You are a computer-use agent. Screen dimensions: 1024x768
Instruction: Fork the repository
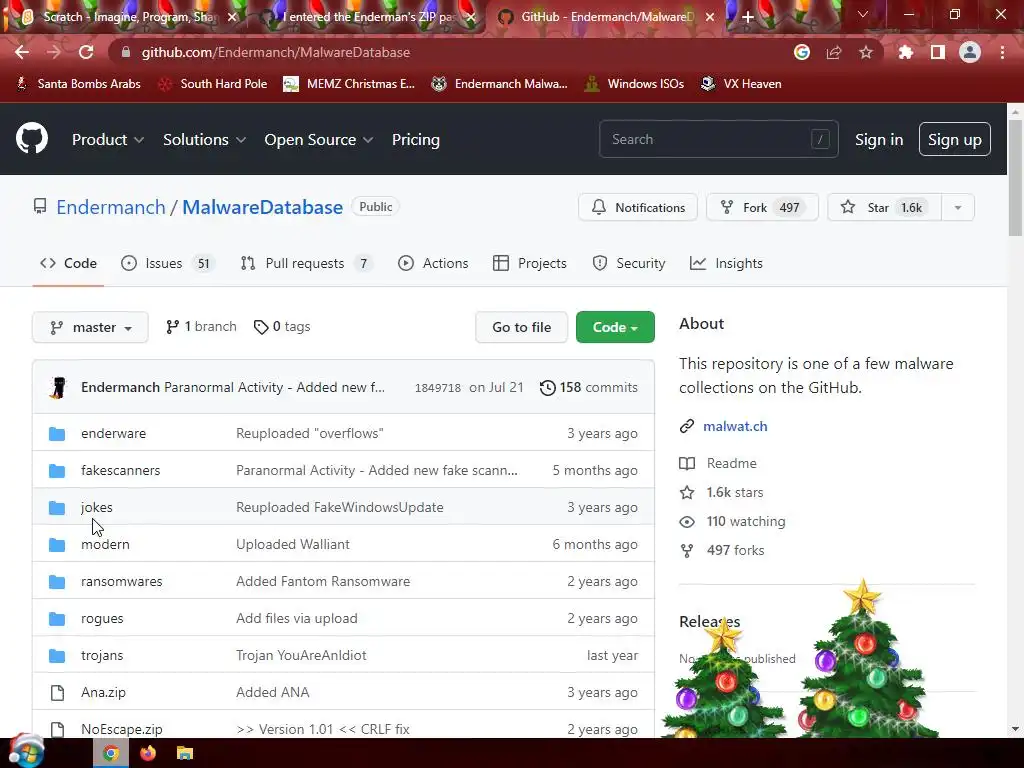coord(762,208)
